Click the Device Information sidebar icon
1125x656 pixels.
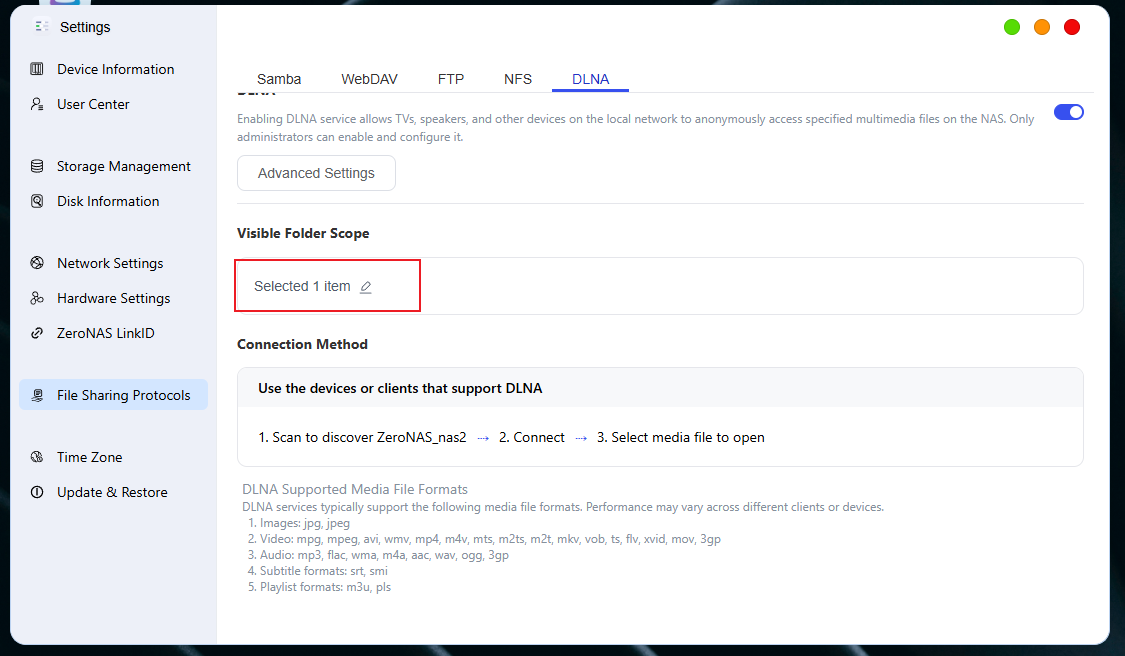coord(37,69)
